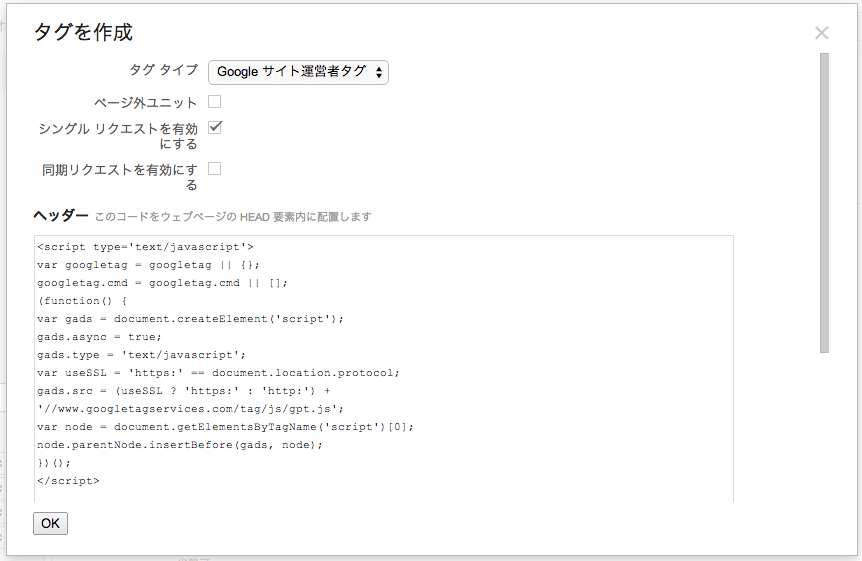Click the dropdown arrows beside Google サイト運営者タグ

pos(379,72)
